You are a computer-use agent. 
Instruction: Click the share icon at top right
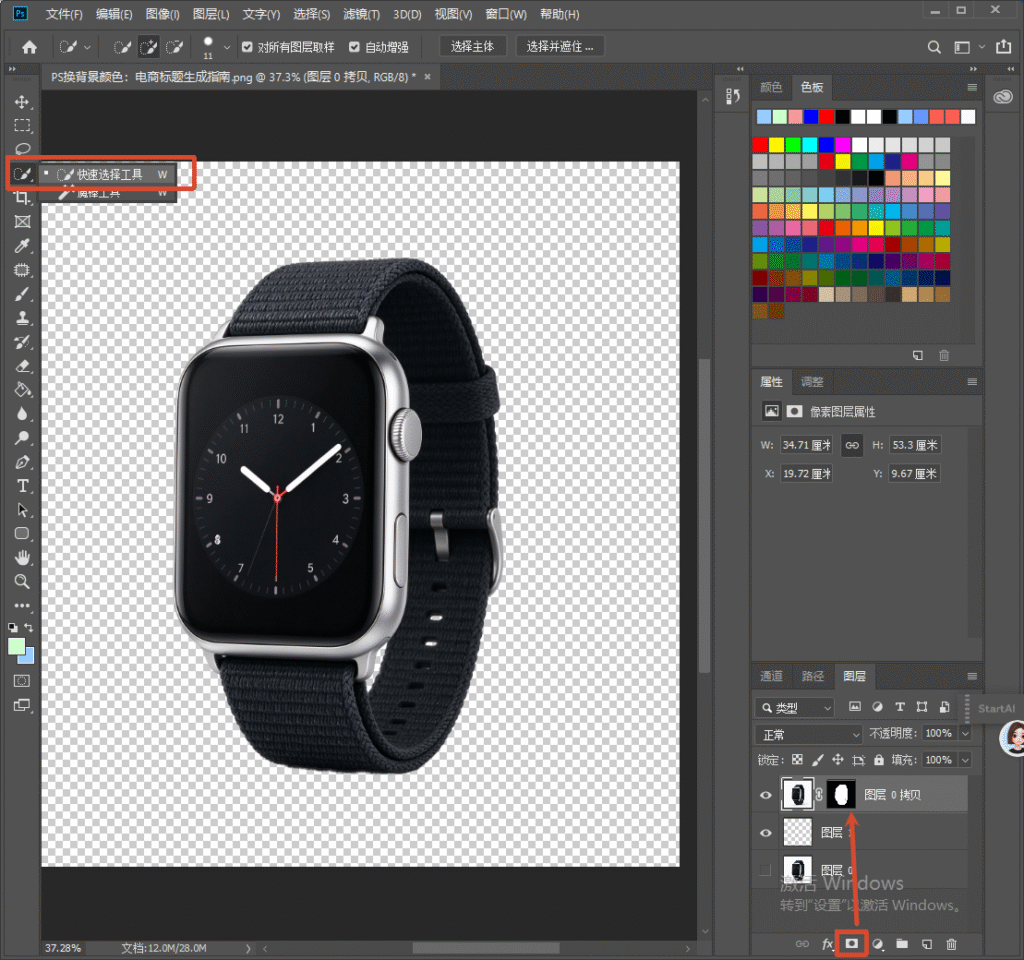click(1003, 46)
